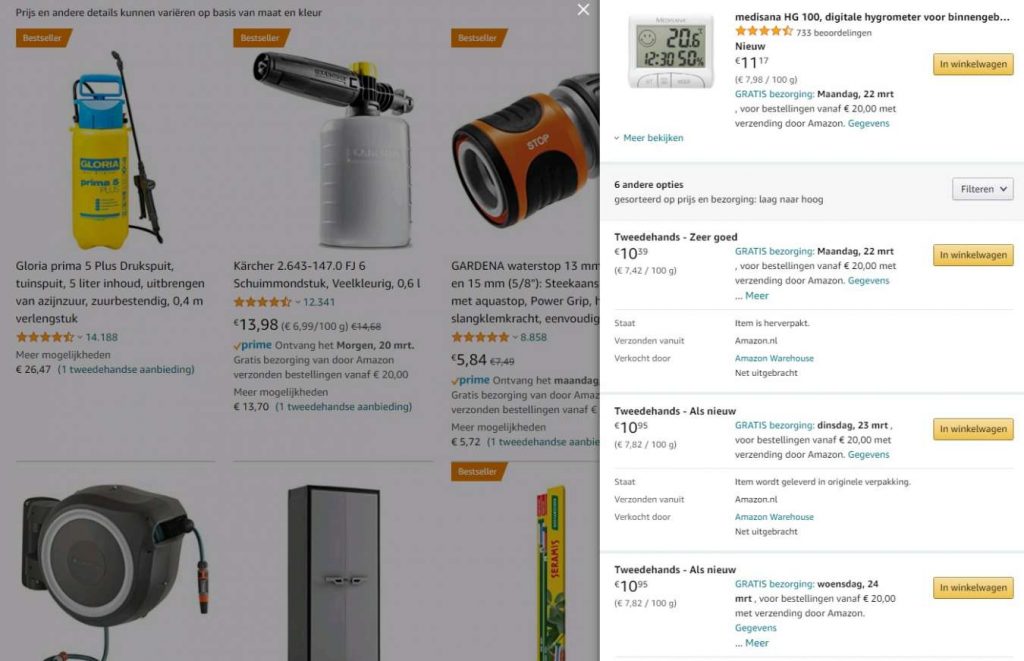Viewport: 1024px width, 661px height.
Task: Click the medisana hygrometer product thumbnail
Action: click(670, 51)
